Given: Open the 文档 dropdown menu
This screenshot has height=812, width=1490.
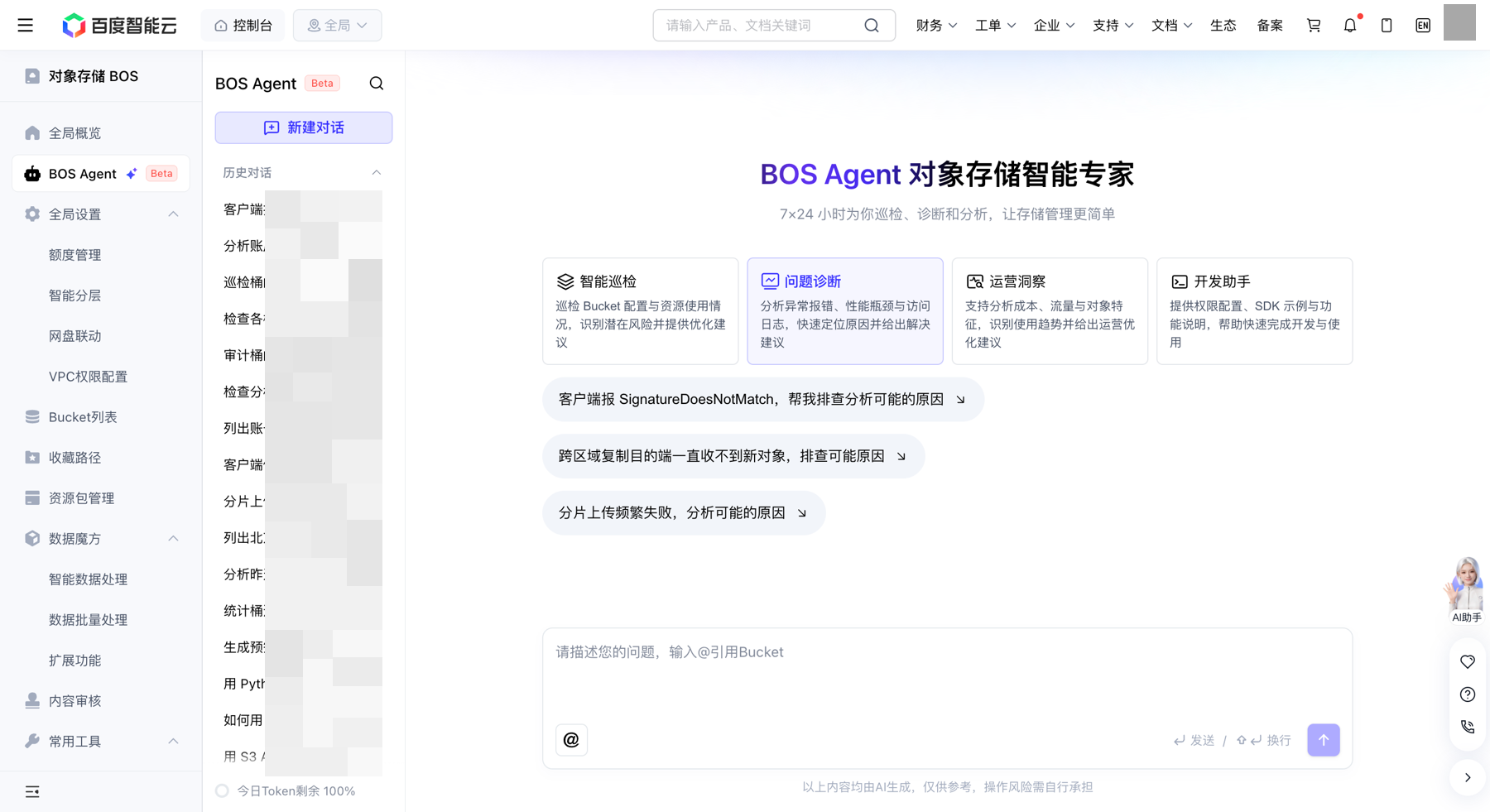Looking at the screenshot, I should tap(1171, 26).
